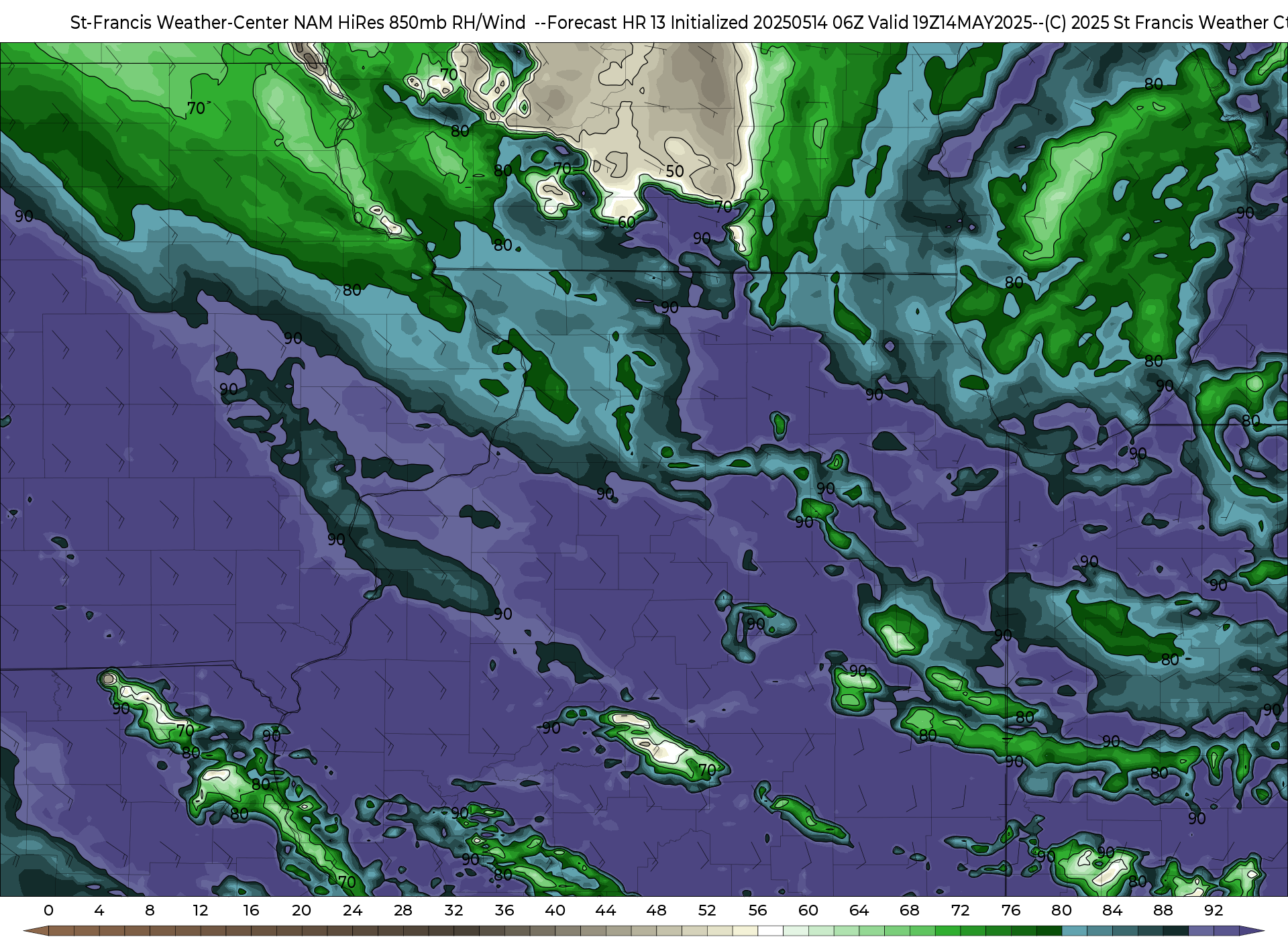Click 'St-Francis Weather-Center' in the title
The image size is (1288, 939).
[x=180, y=23]
